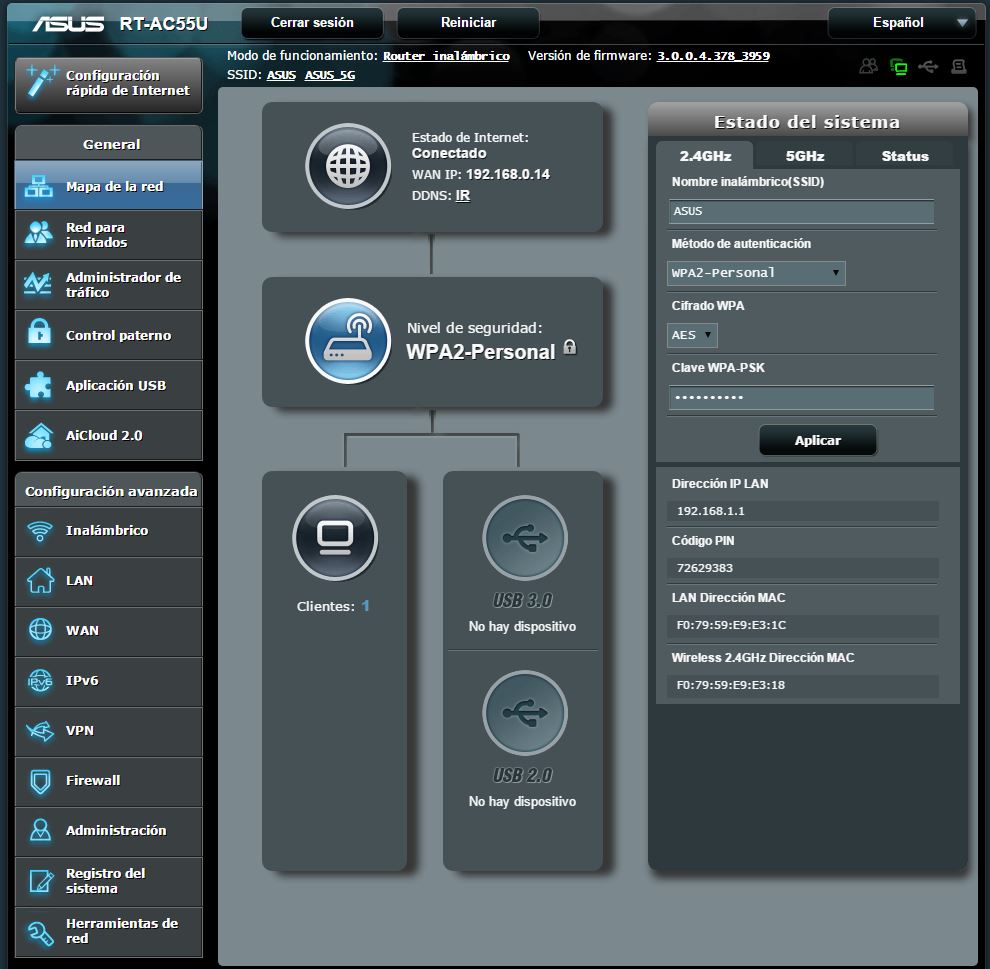The height and width of the screenshot is (969, 990).
Task: Open the Español language dropdown
Action: pyautogui.click(x=901, y=23)
